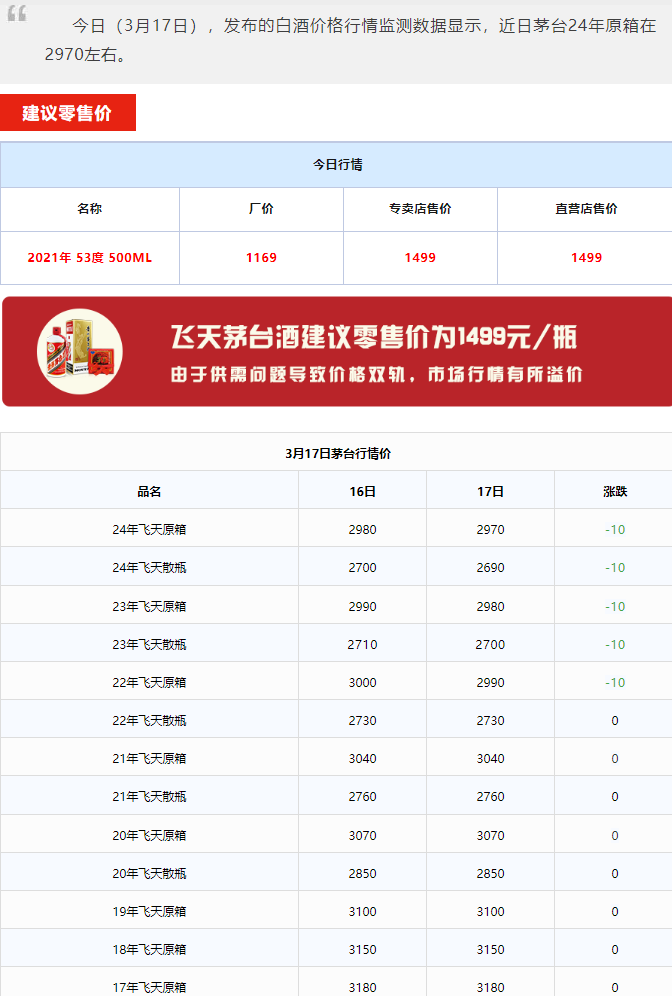Image resolution: width=672 pixels, height=996 pixels.
Task: Select the 24年飞天原箱 row name
Action: [149, 530]
